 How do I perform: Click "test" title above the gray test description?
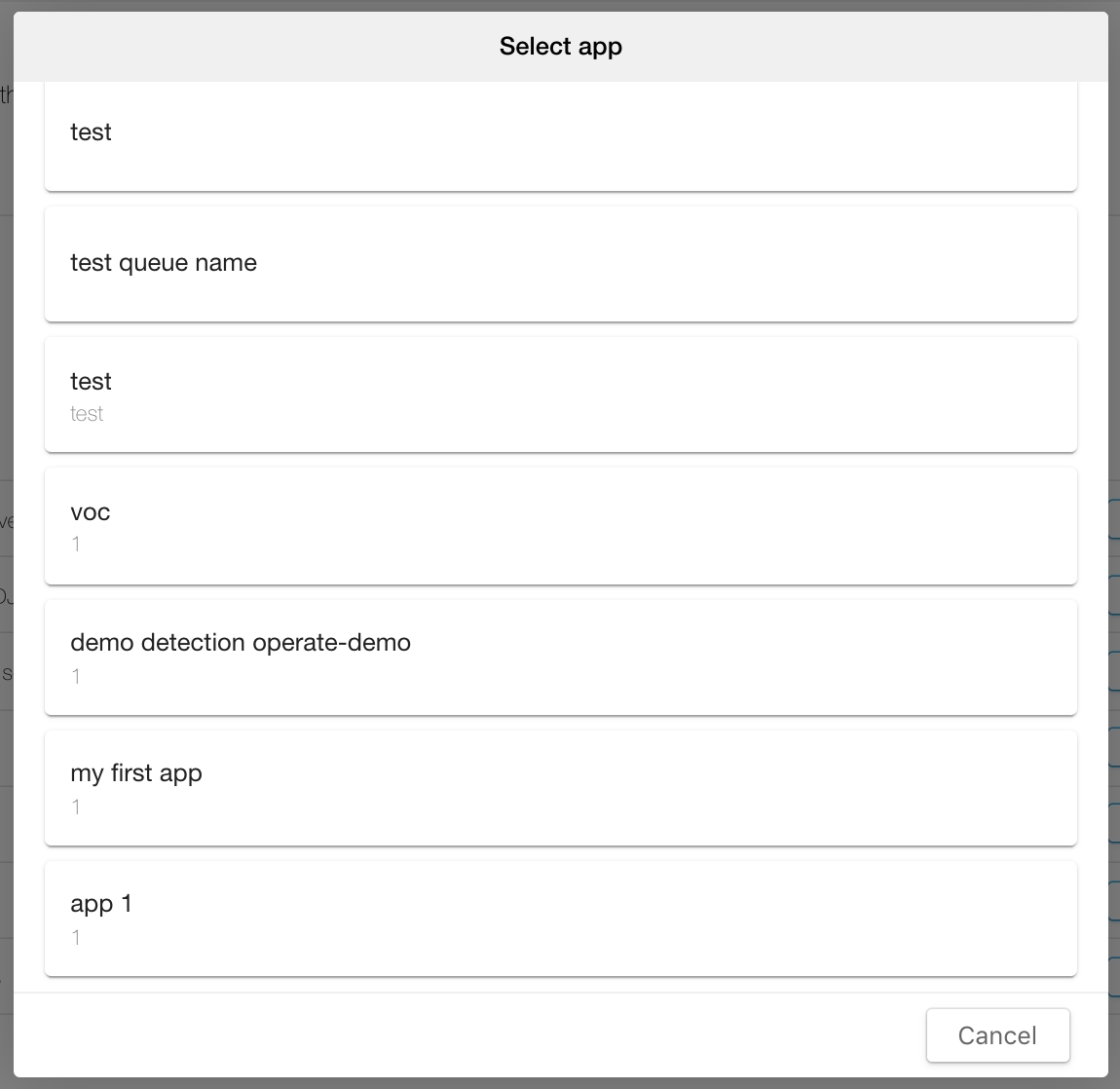[91, 382]
